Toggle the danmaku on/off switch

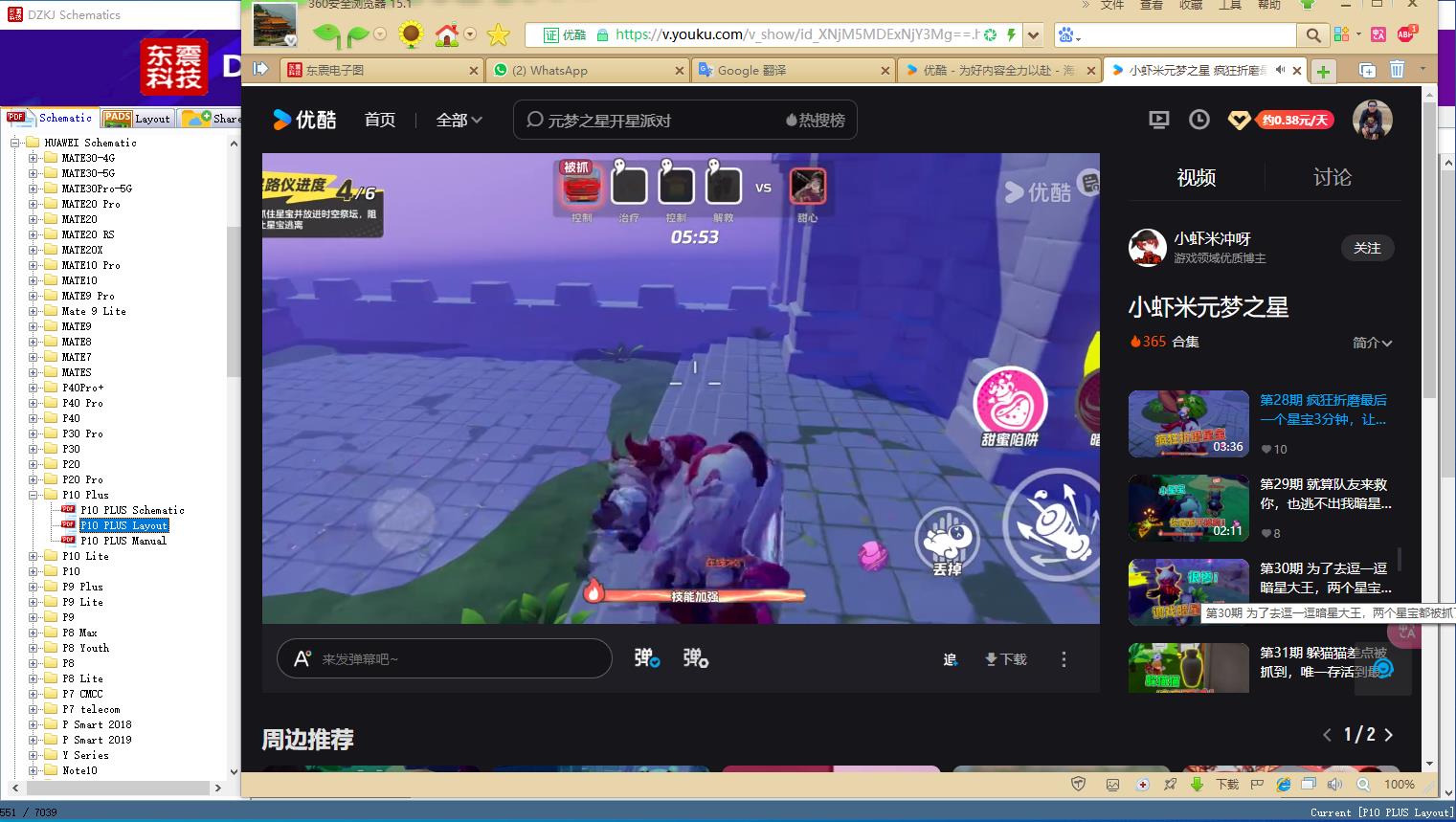pyautogui.click(x=646, y=658)
